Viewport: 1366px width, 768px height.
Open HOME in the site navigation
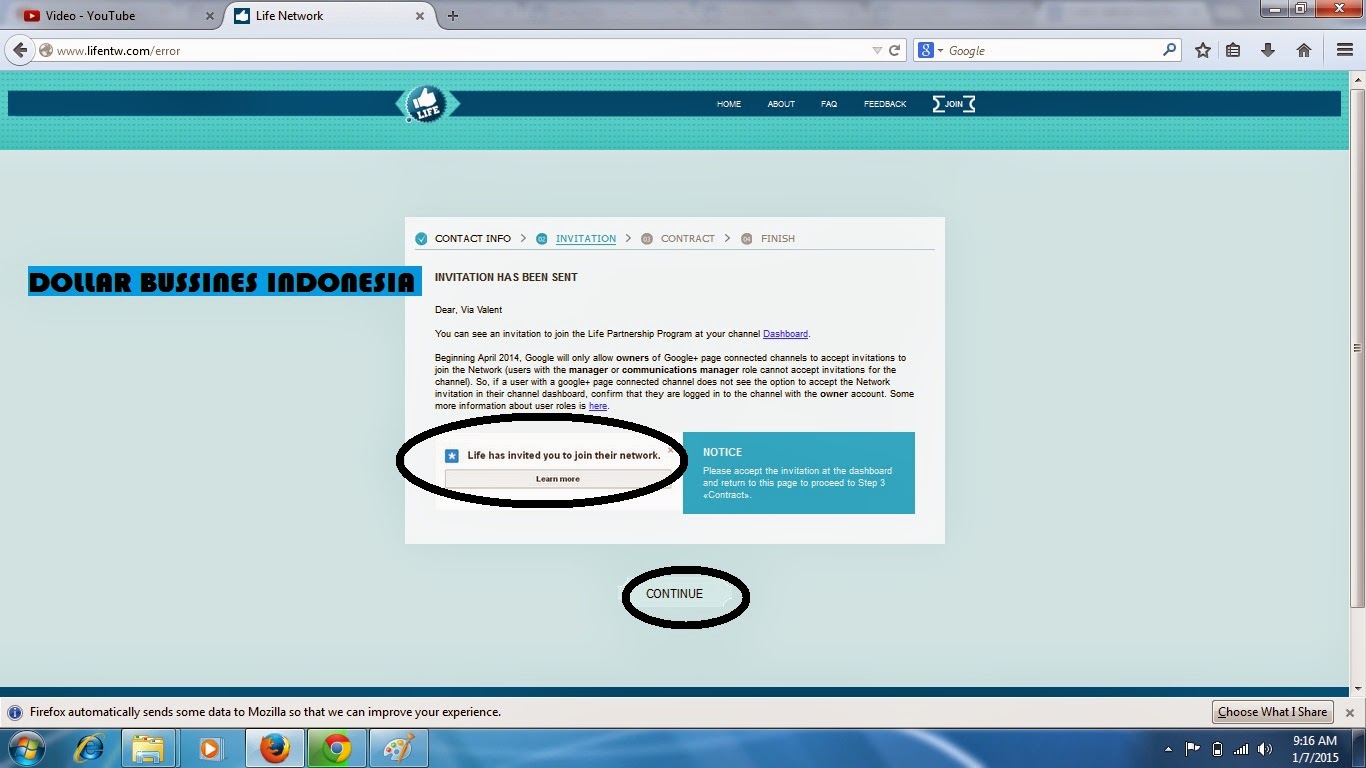pos(729,104)
